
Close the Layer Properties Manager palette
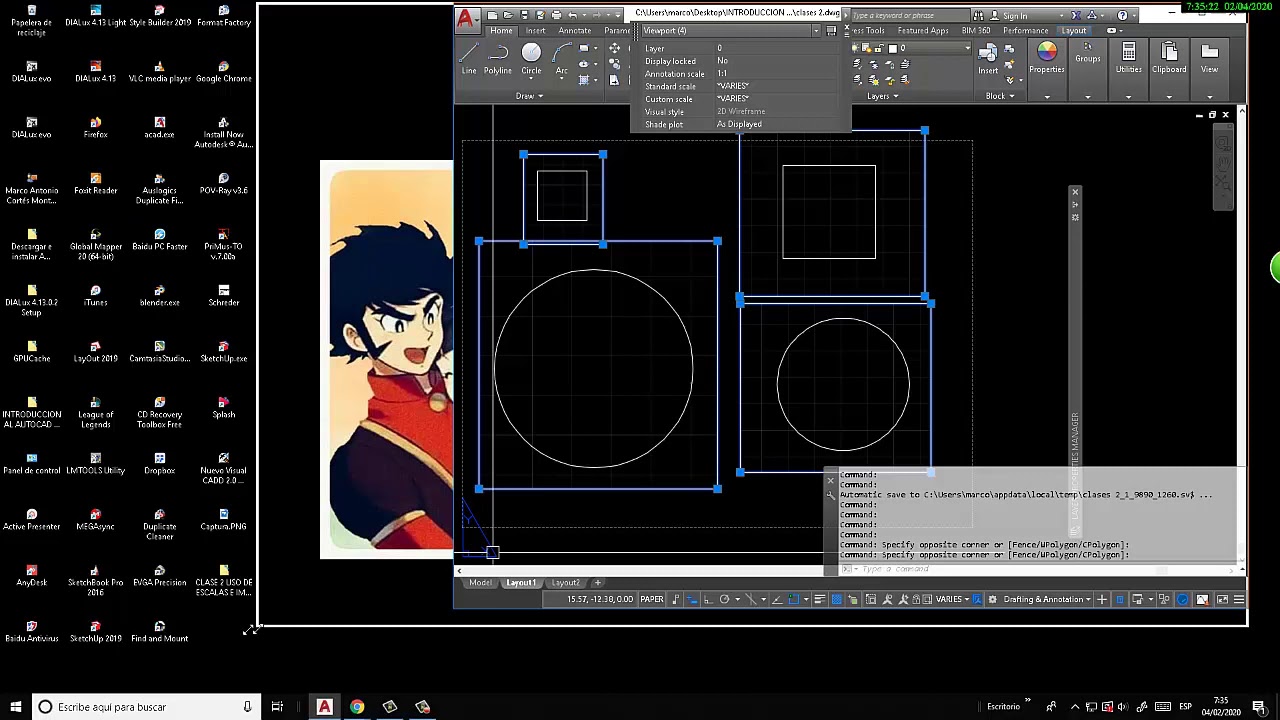click(1075, 192)
